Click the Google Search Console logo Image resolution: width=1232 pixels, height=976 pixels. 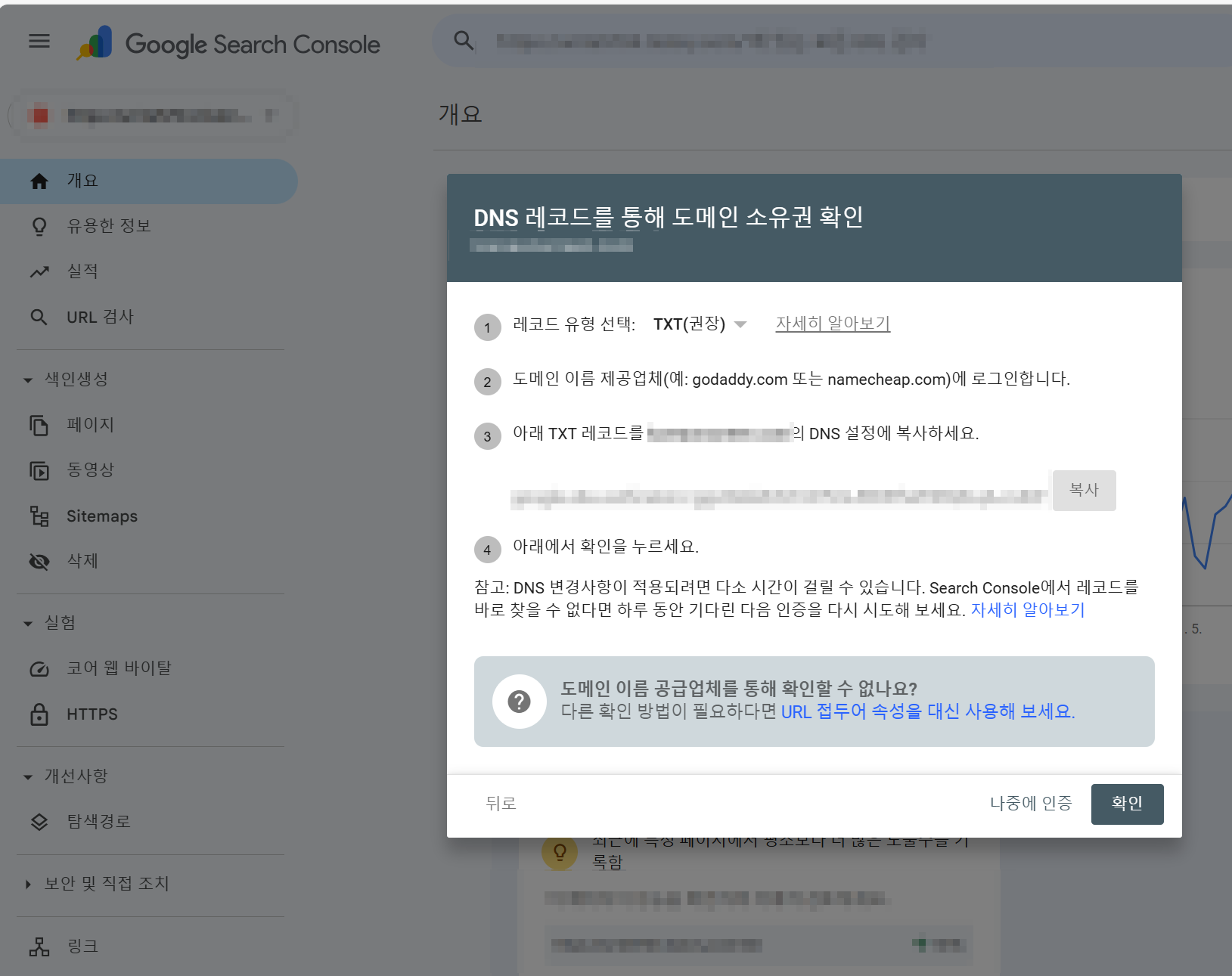click(x=228, y=43)
